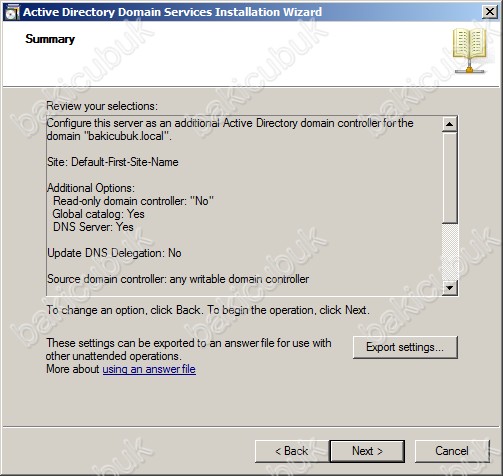Open the Export settings dialog
The width and height of the screenshot is (503, 476).
coord(405,347)
